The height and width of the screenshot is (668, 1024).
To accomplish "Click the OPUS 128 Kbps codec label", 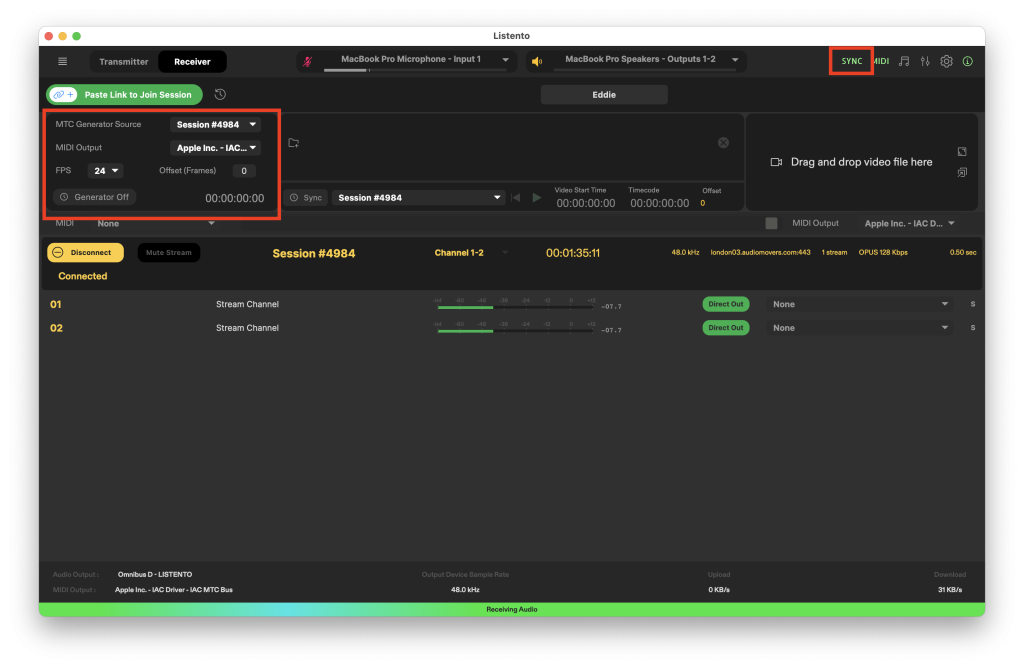I will 883,252.
